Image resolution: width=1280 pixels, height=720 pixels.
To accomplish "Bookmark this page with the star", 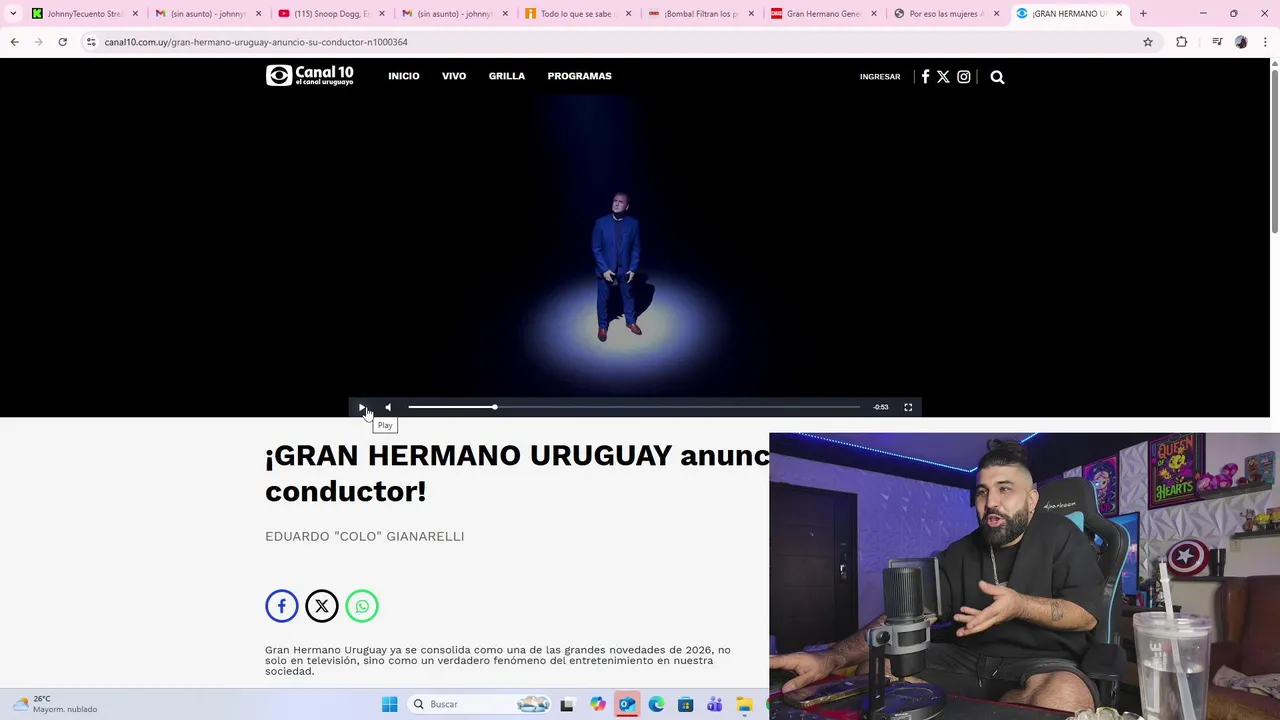I will (1148, 42).
